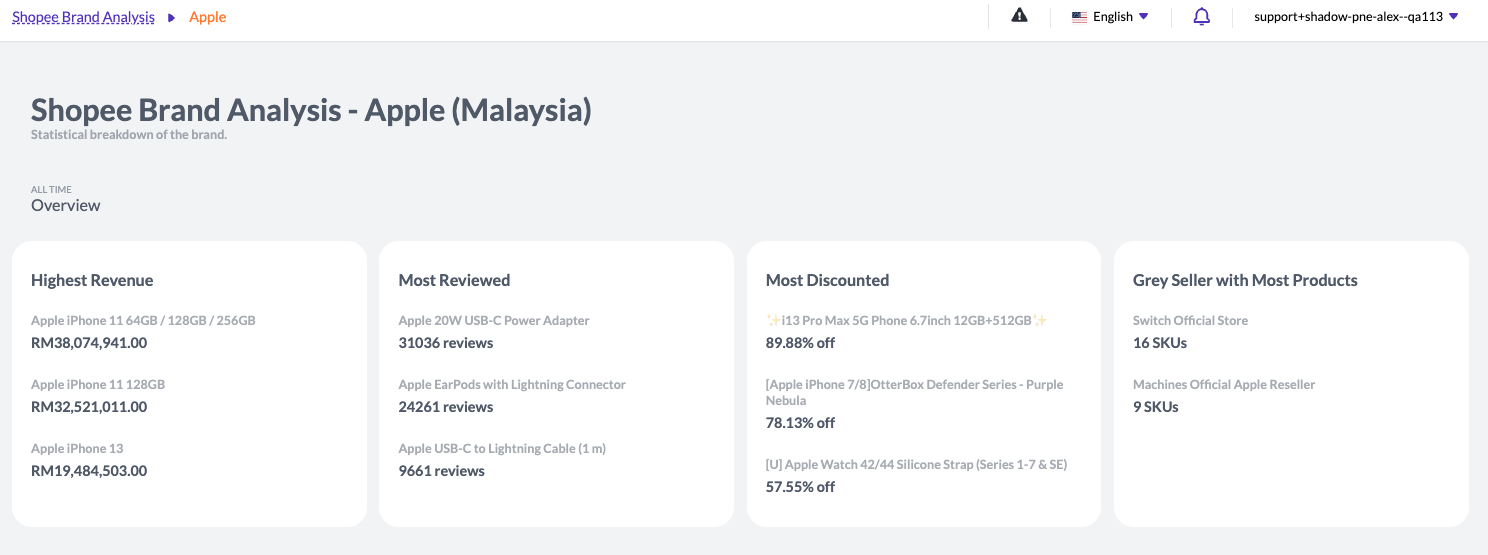Select OtterBox Defender Series Purple Nebula listing
Viewport: 1488px width, 555px height.
(915, 393)
